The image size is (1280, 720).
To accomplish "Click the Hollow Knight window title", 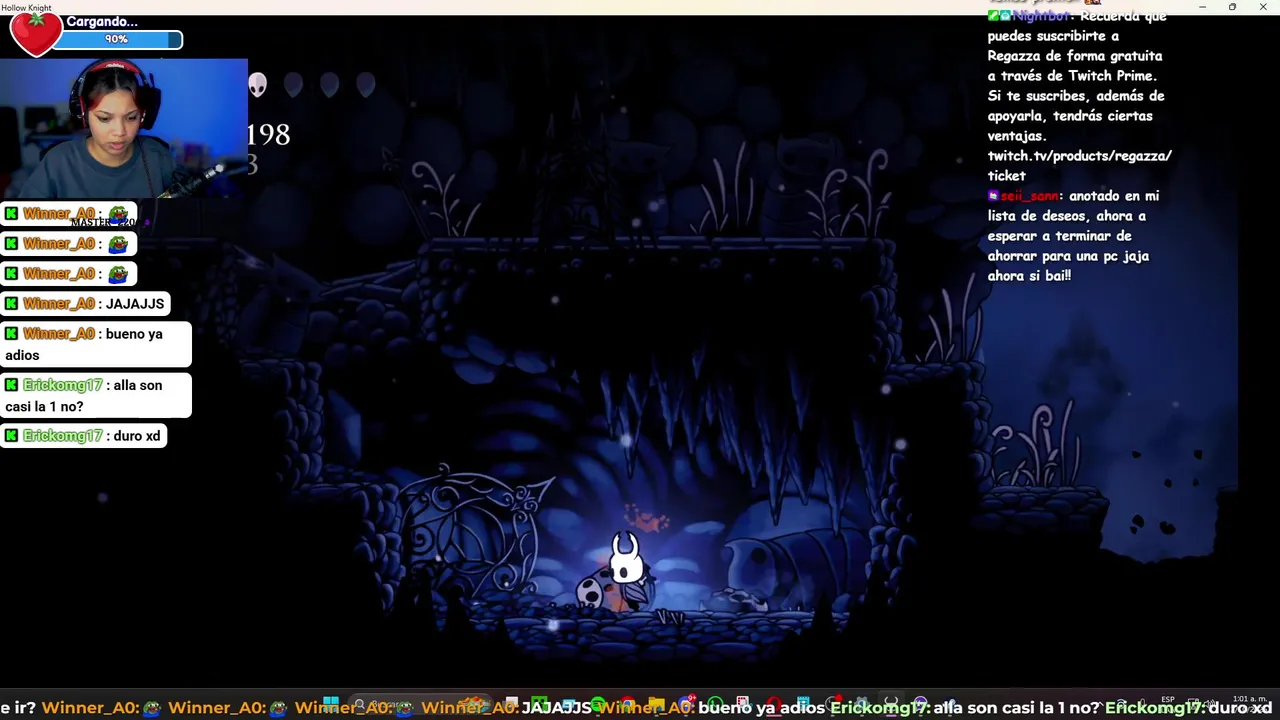I will (x=27, y=7).
